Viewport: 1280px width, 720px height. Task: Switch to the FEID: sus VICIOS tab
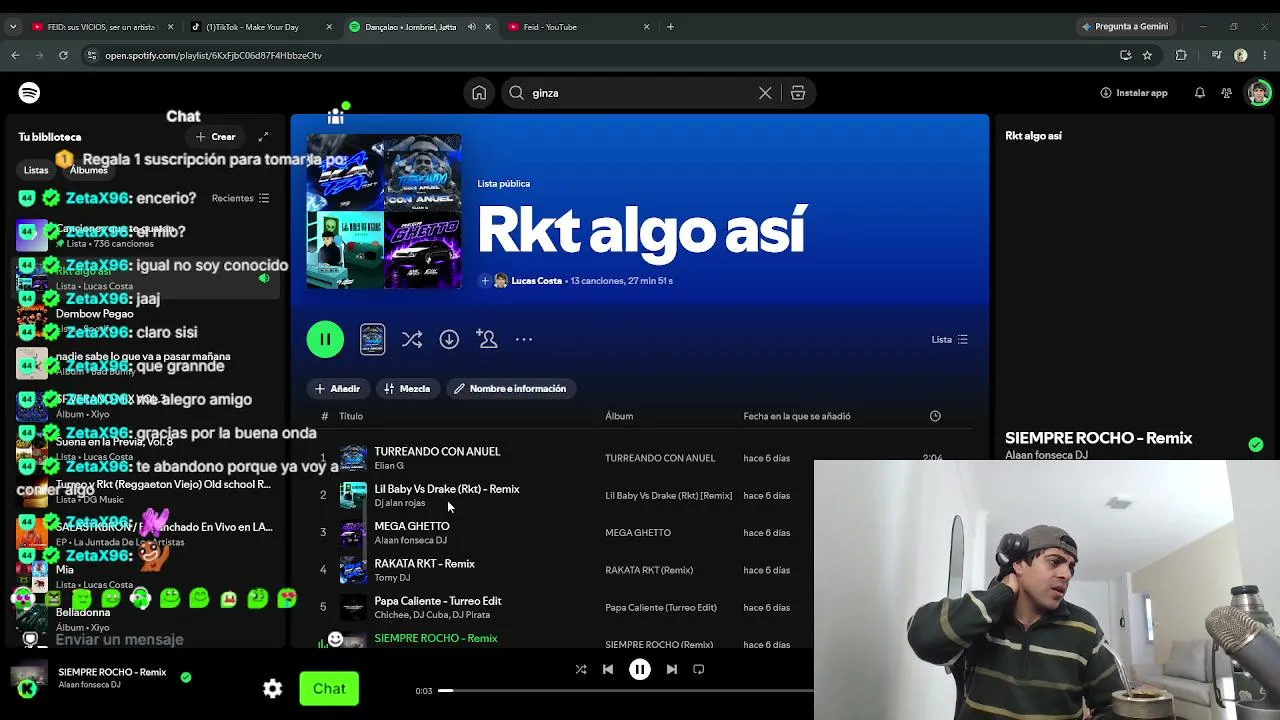point(103,27)
